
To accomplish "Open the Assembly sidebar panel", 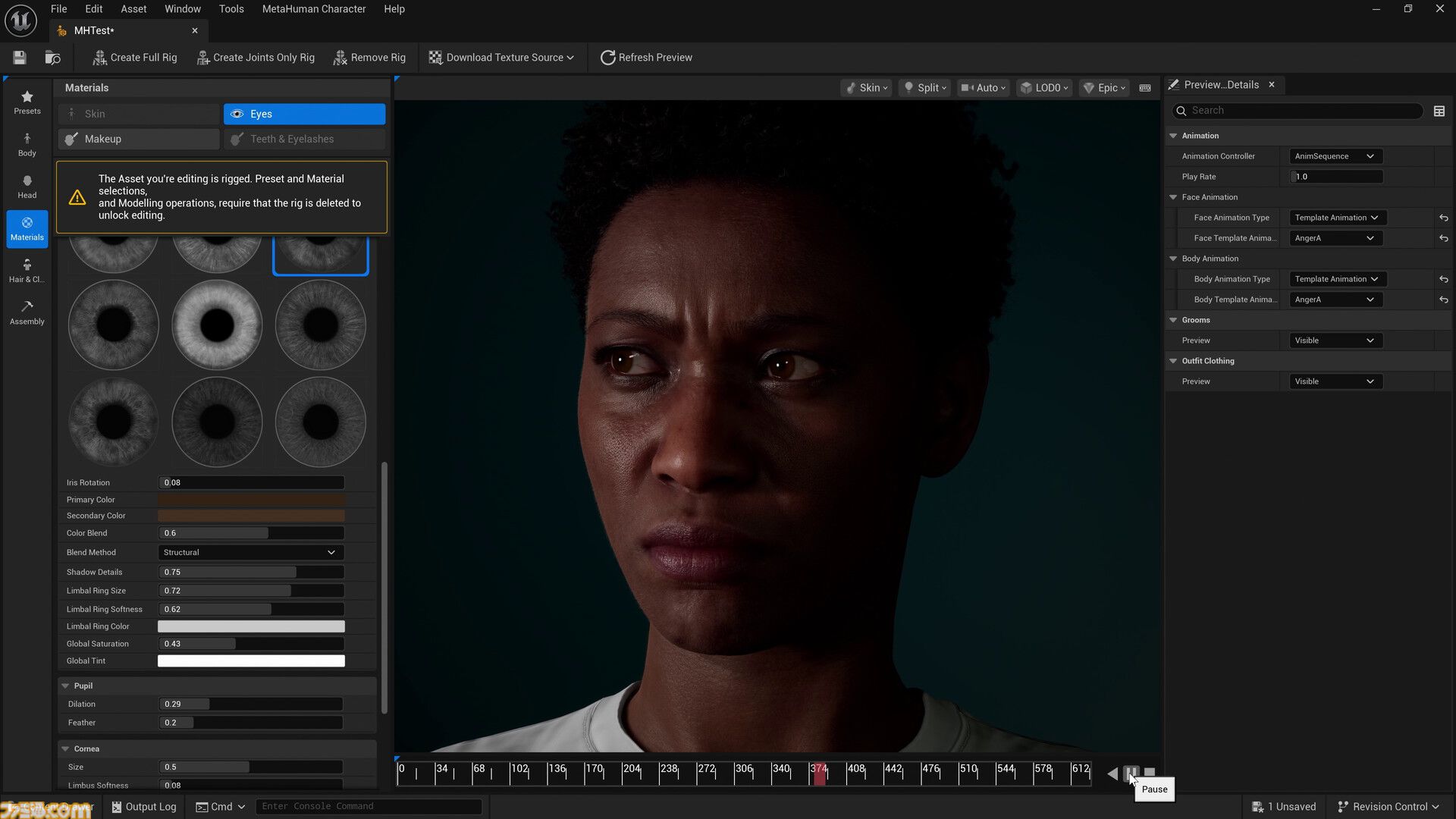I will click(x=27, y=312).
